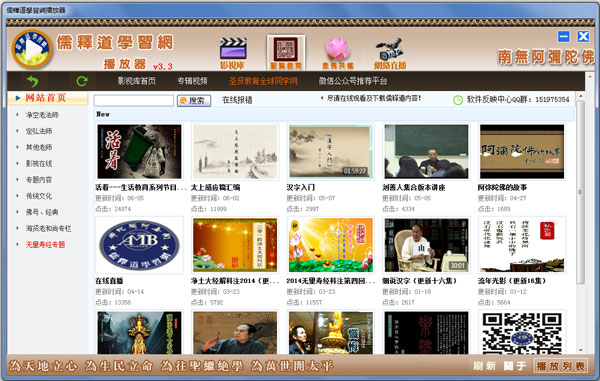Close the player with the blue X

click(583, 37)
